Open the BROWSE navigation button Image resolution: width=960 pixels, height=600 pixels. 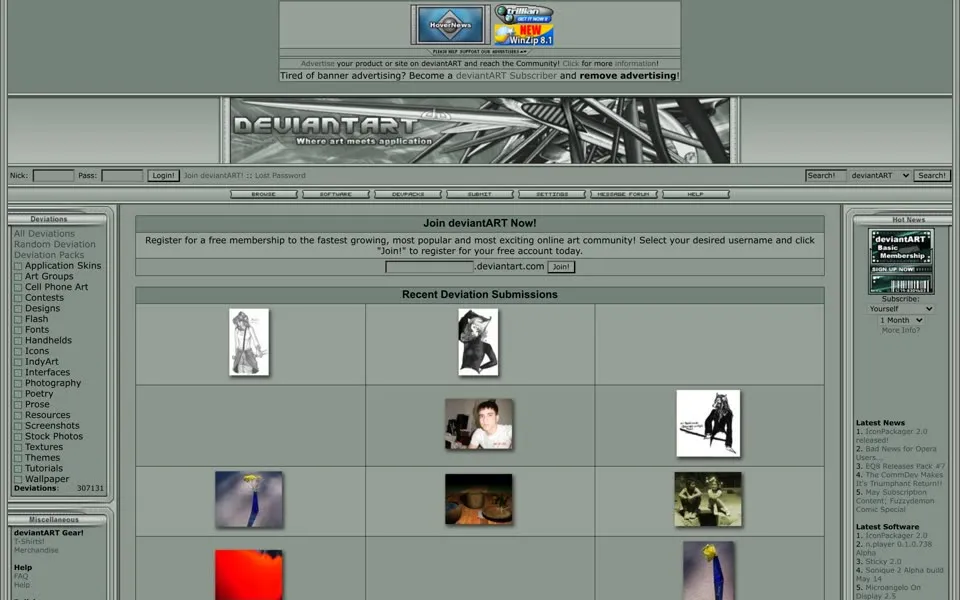[x=264, y=194]
